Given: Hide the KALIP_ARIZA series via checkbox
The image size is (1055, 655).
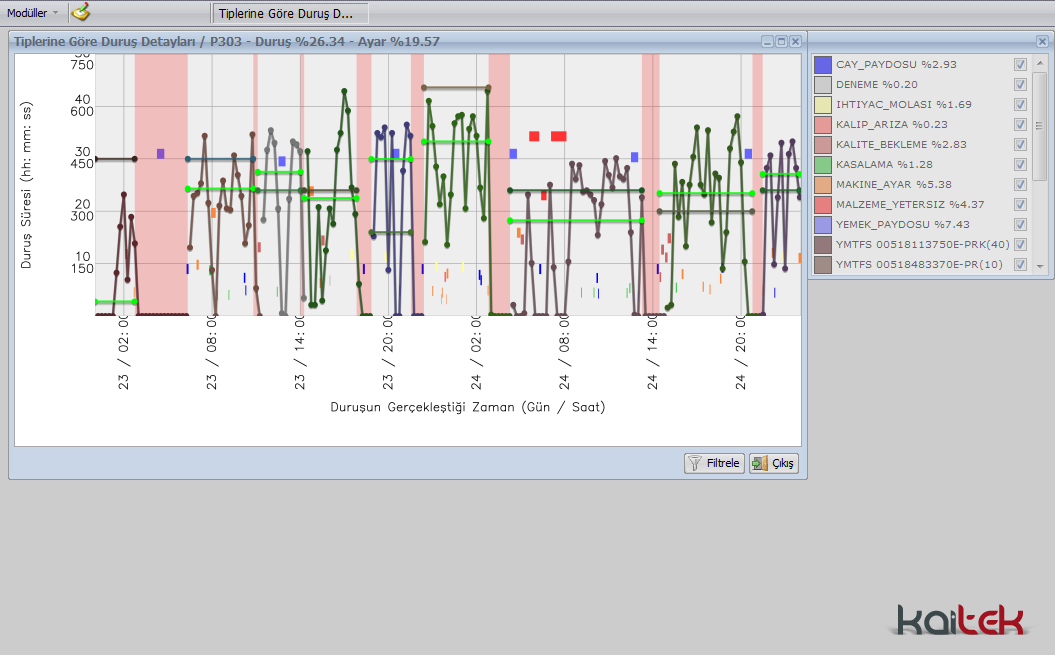Looking at the screenshot, I should [x=1020, y=124].
